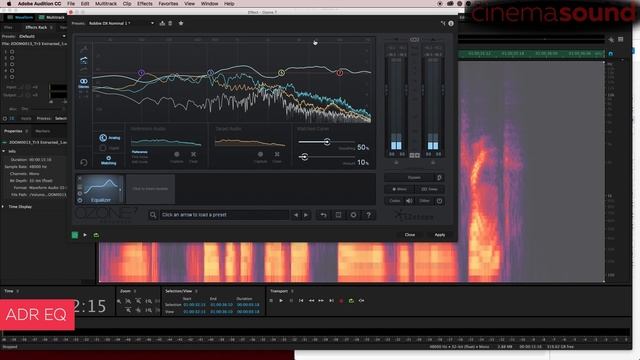The image size is (640, 360).
Task: Click the Bypass button in Ozone
Action: (413, 178)
